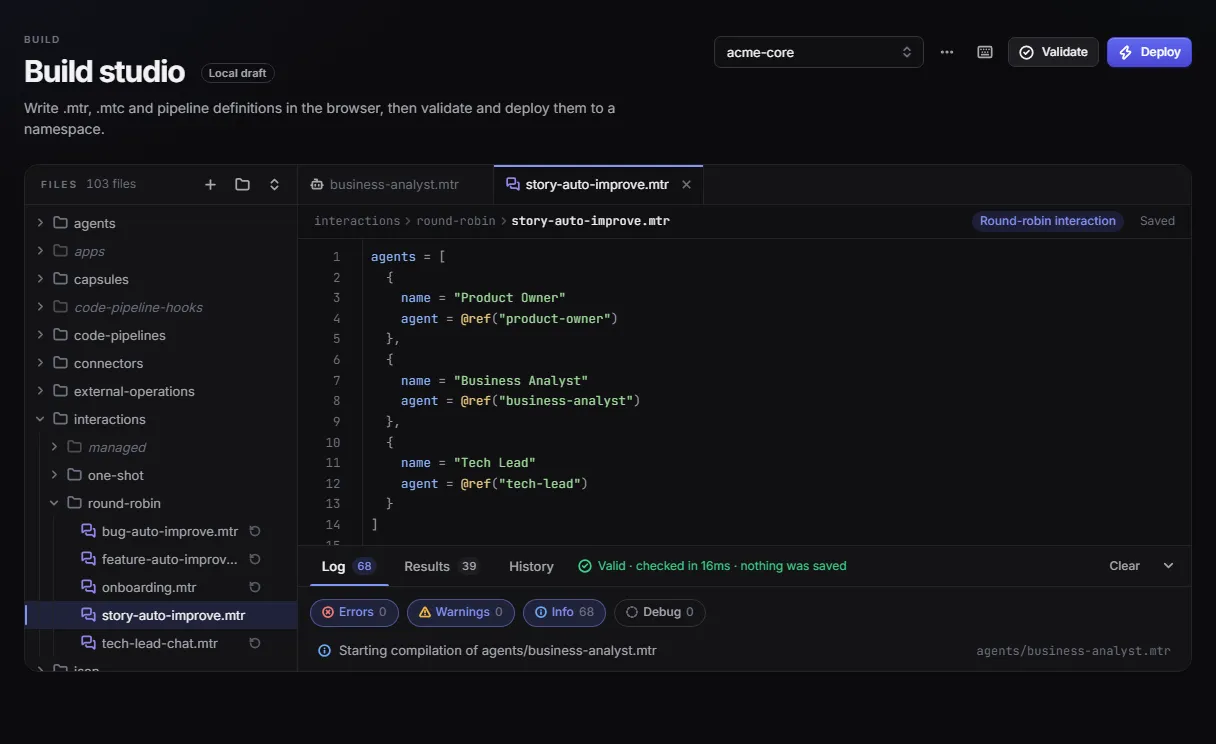Collapse the round-robin subfolder

[54, 503]
